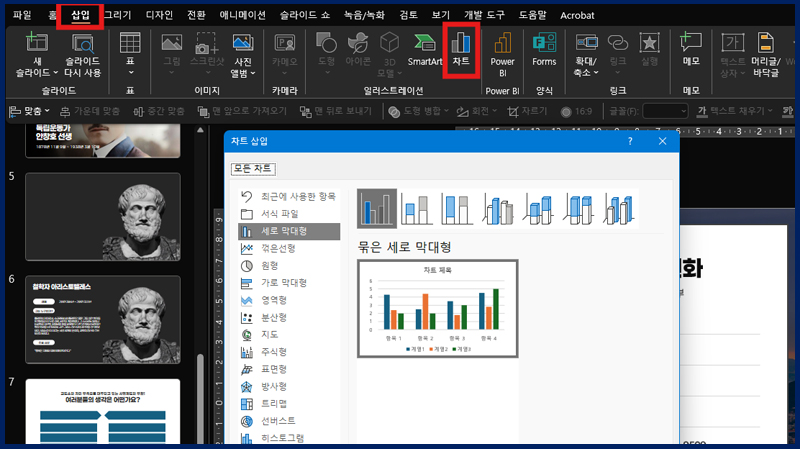Select the 3D column chart subtype

pos(618,208)
